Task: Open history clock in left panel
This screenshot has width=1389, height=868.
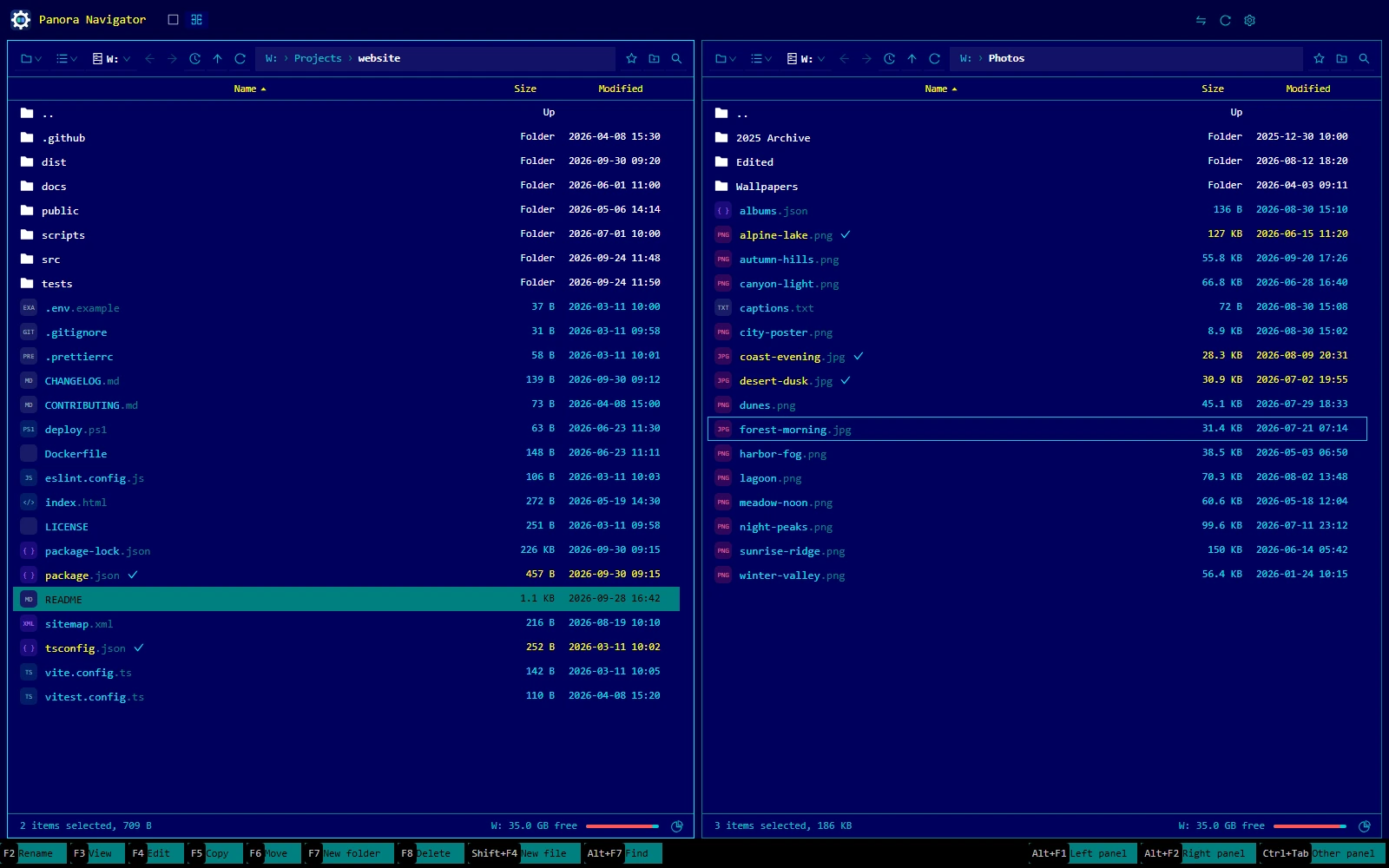Action: point(194,58)
